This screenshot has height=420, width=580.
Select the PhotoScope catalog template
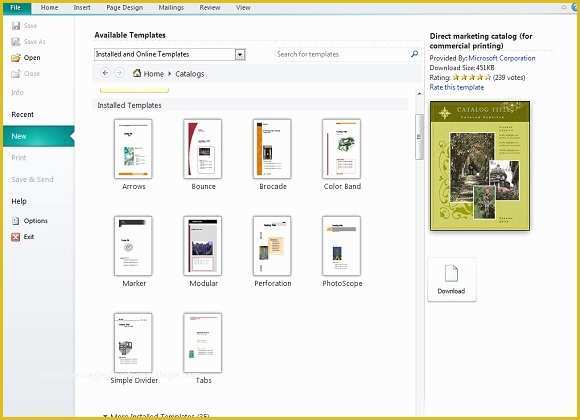click(x=342, y=252)
